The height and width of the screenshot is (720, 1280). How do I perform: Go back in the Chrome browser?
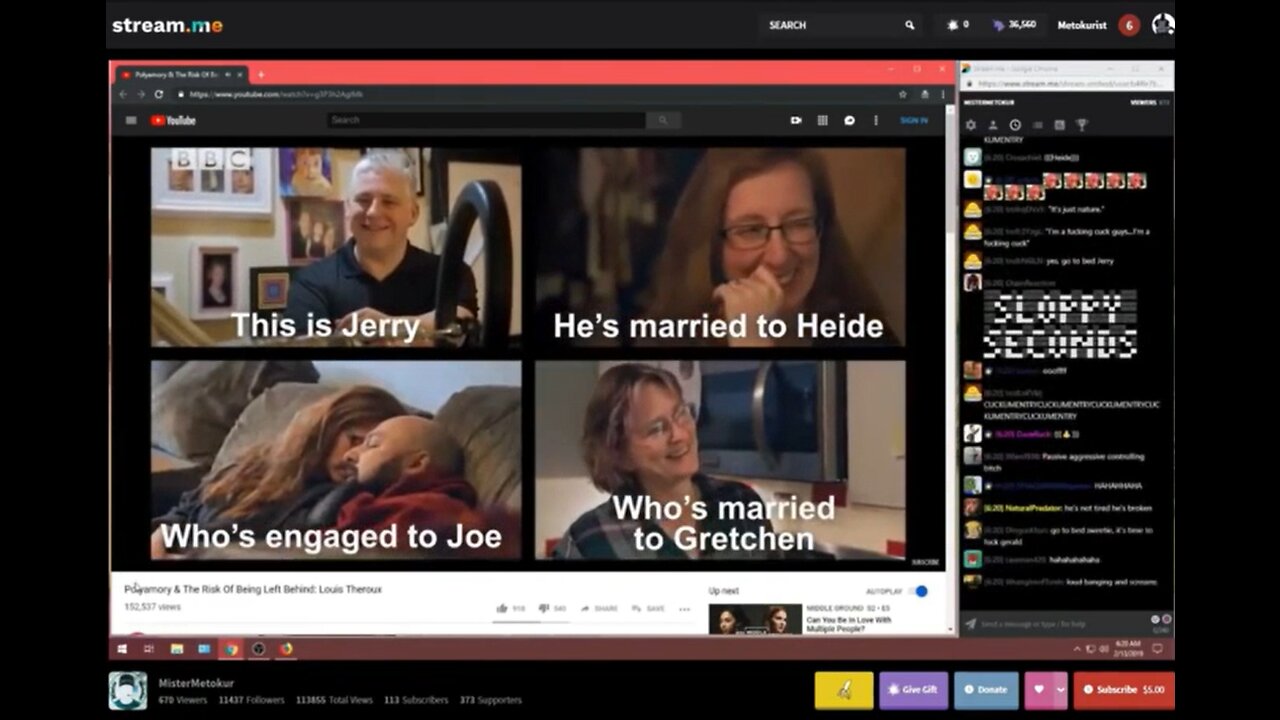click(123, 94)
